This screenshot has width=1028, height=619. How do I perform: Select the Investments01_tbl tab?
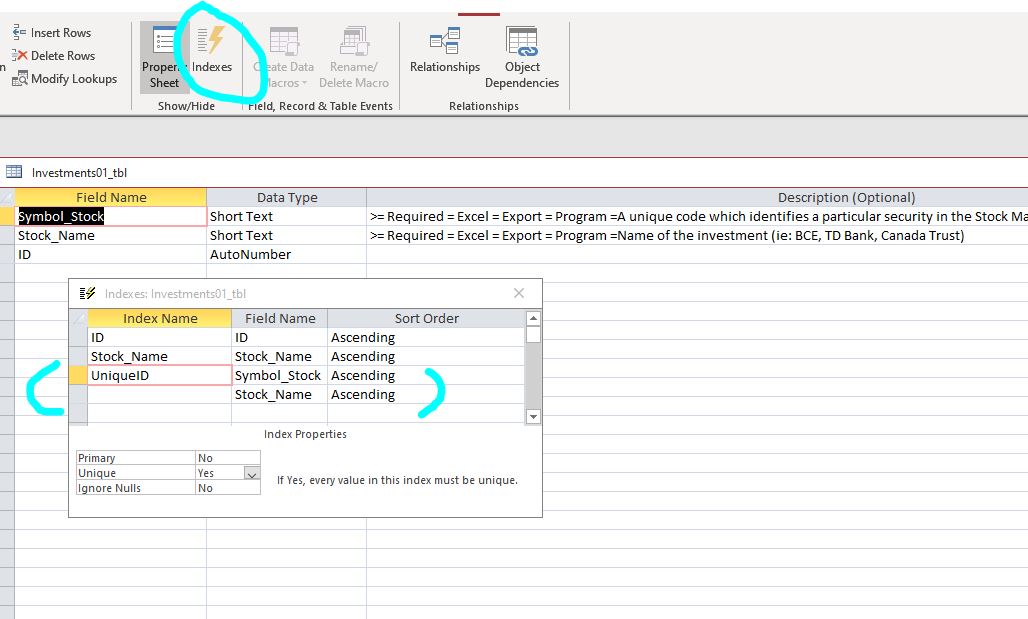(x=79, y=173)
